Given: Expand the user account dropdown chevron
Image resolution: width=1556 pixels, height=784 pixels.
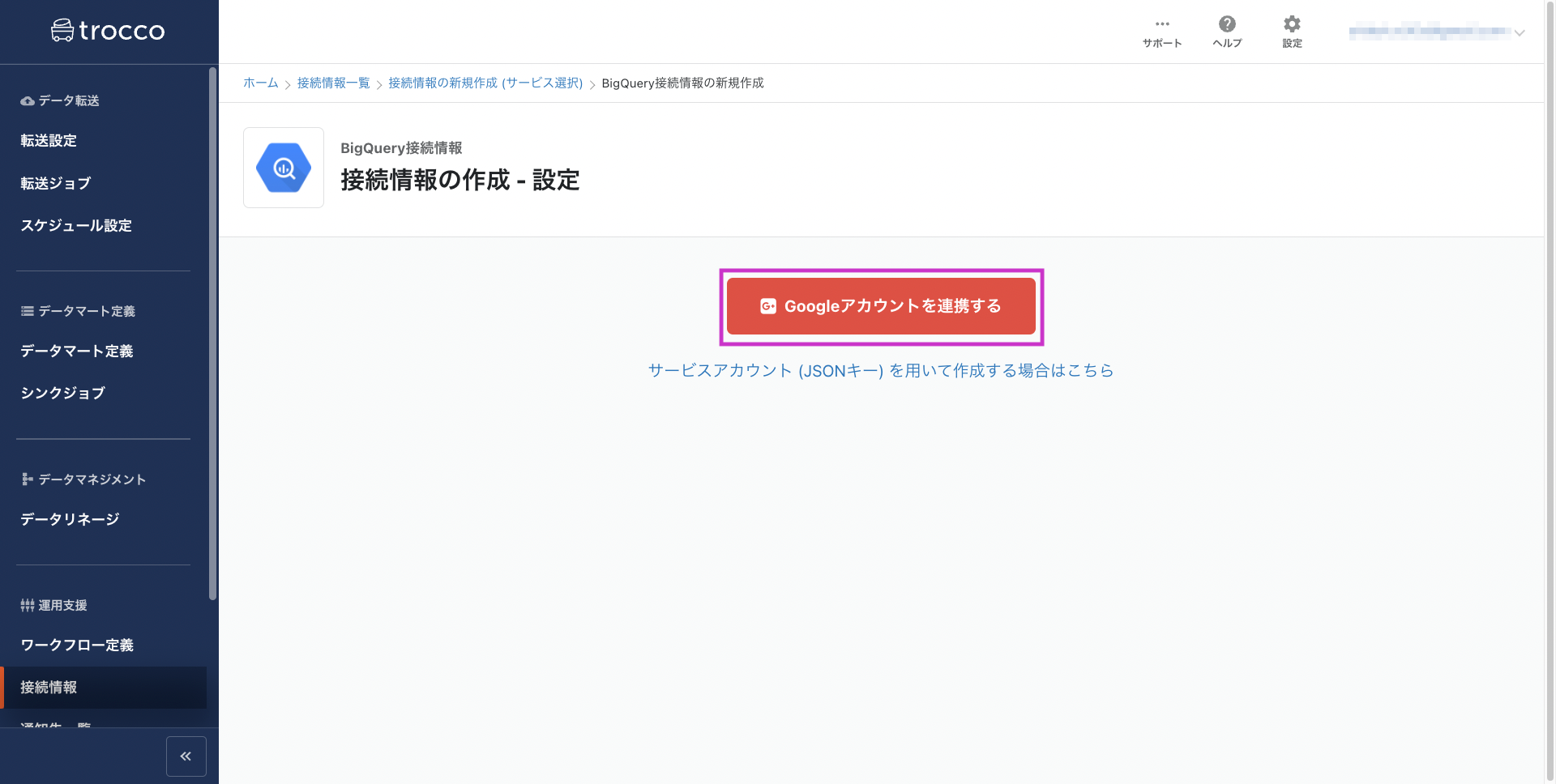Looking at the screenshot, I should coord(1520,33).
